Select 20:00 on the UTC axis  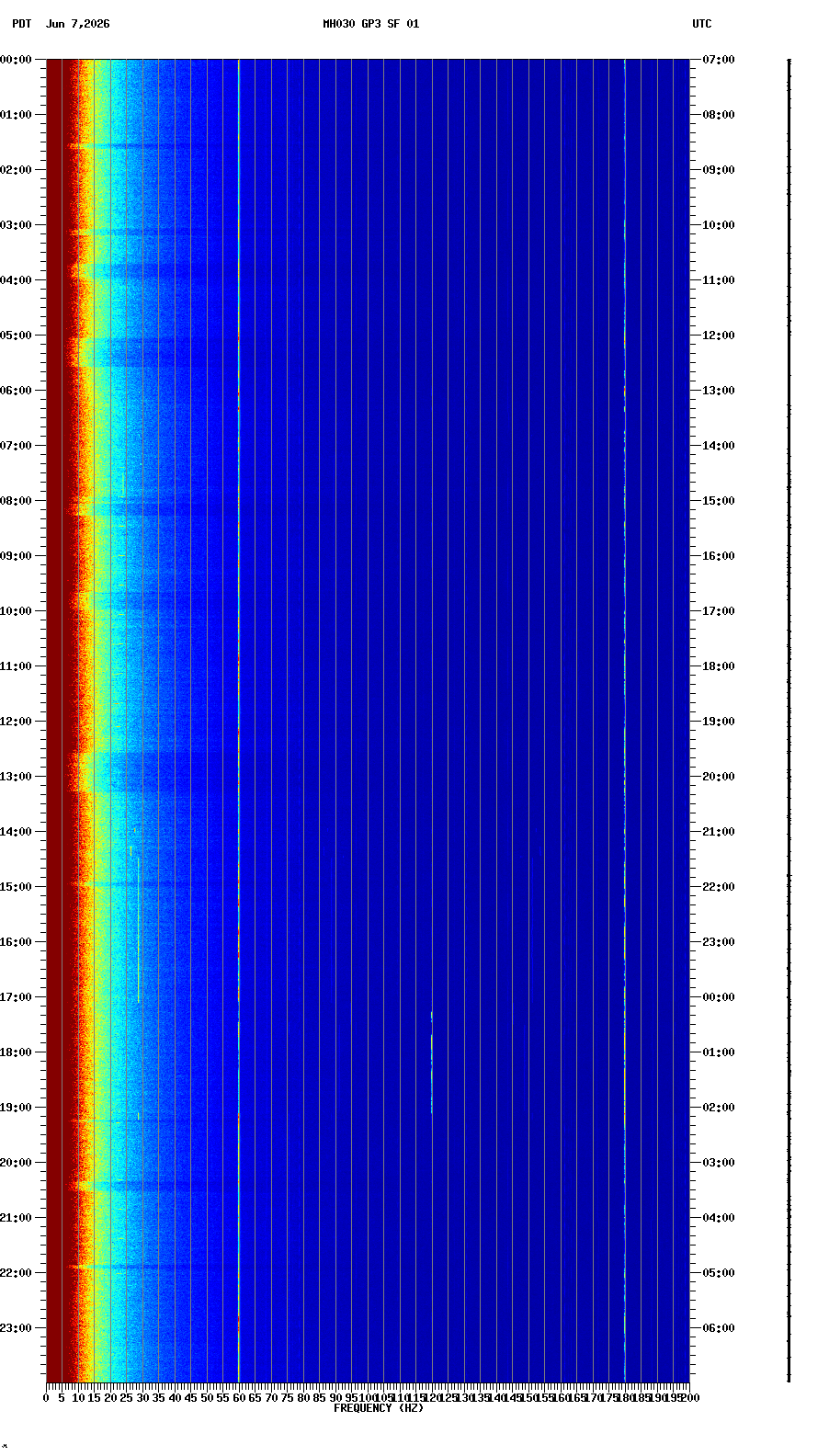719,777
